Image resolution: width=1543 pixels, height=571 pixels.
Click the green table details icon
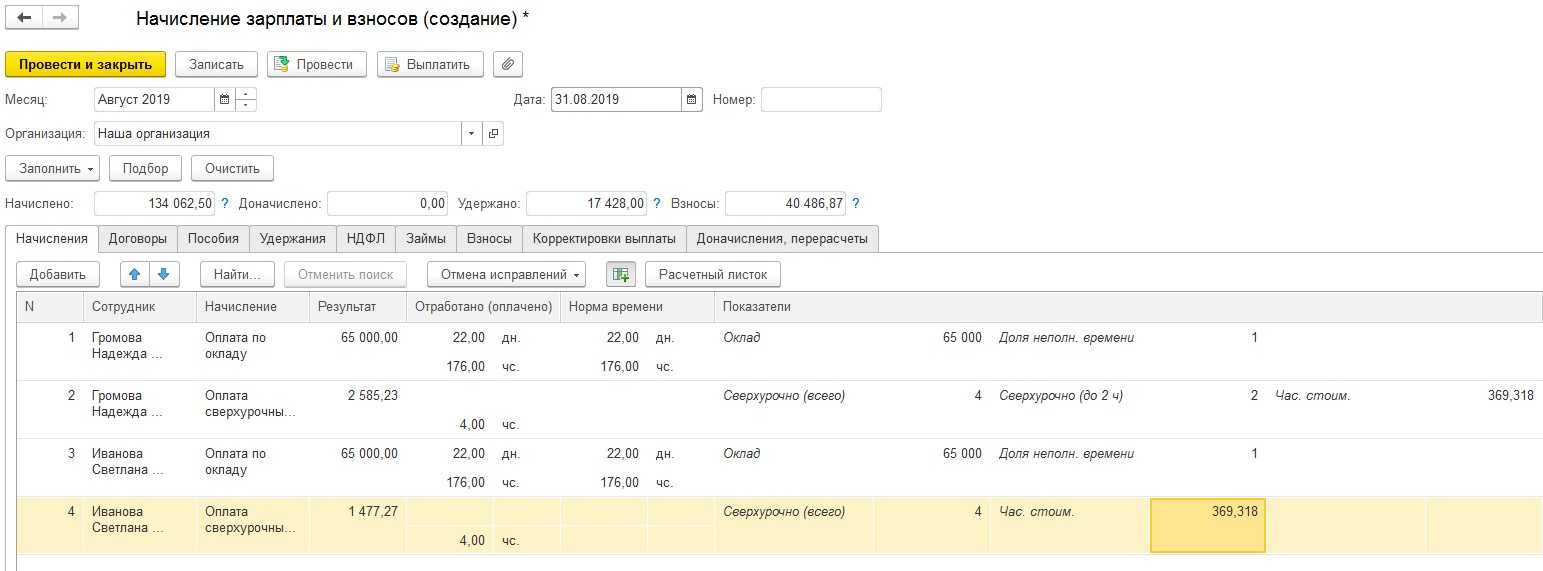point(620,274)
